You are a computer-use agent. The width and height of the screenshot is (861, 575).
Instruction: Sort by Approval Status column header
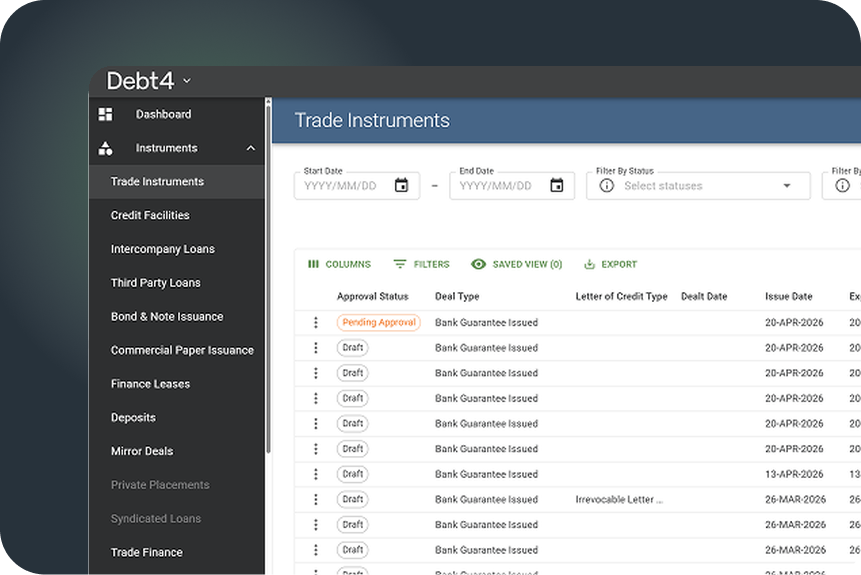coord(372,297)
